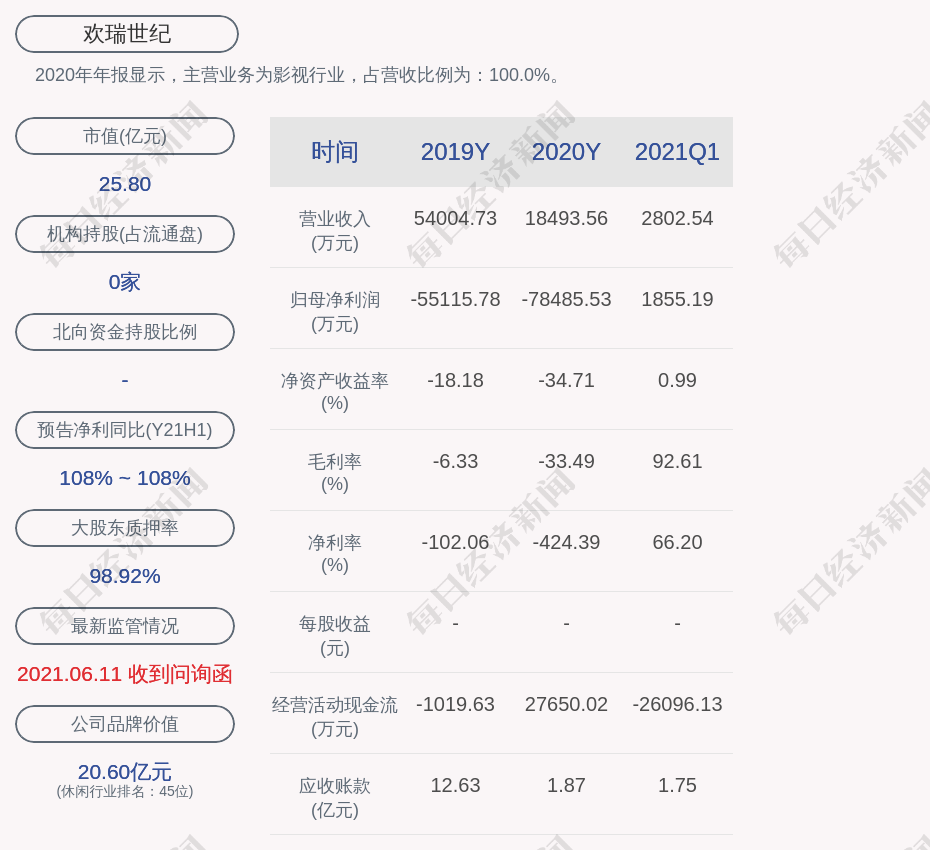The image size is (930, 850).
Task: Select the 北向资金持股比例 pill
Action: (x=125, y=332)
